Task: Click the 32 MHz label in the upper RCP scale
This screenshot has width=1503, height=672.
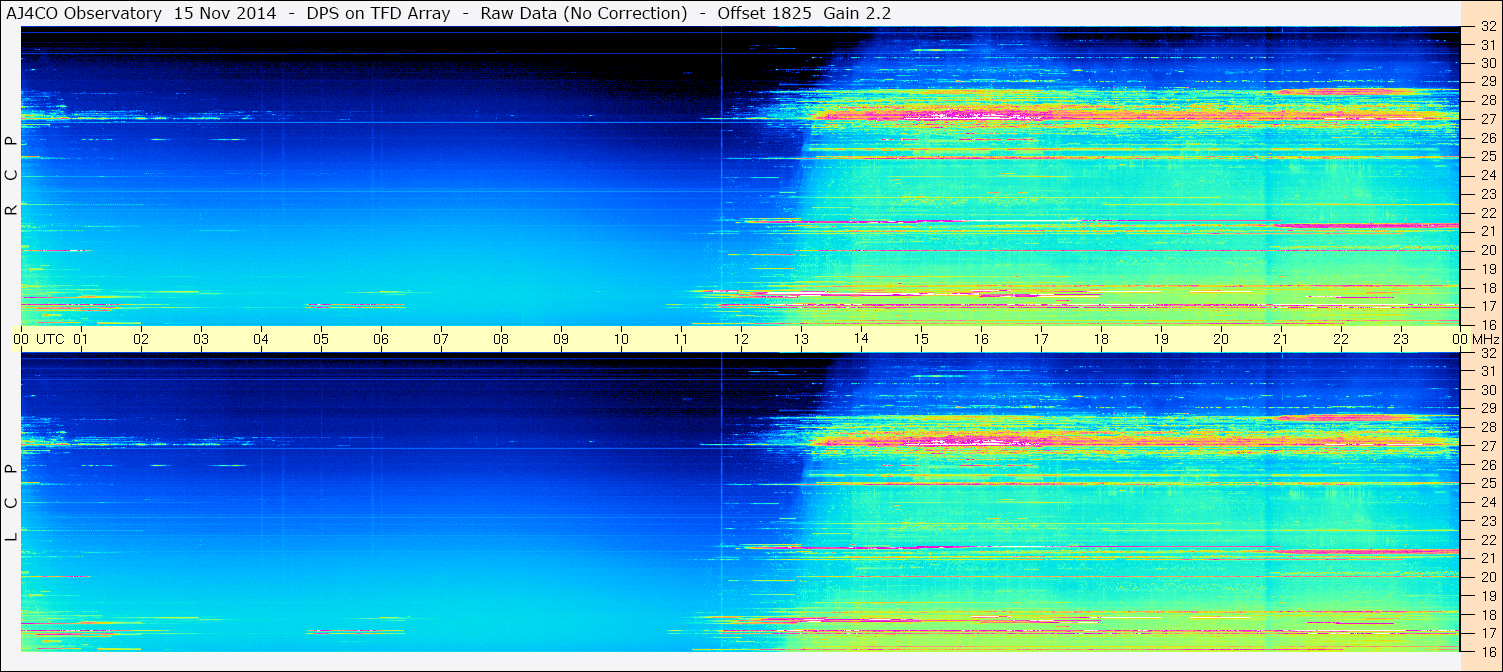Action: point(1487,27)
